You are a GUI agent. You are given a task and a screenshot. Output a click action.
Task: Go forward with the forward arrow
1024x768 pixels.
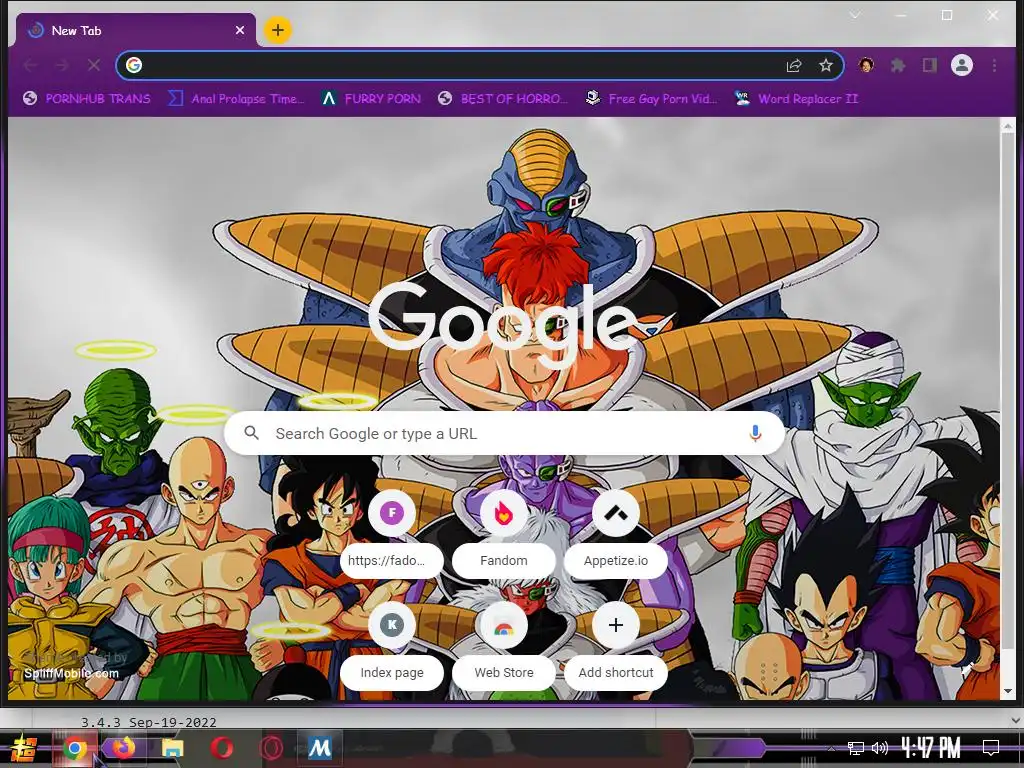(62, 65)
